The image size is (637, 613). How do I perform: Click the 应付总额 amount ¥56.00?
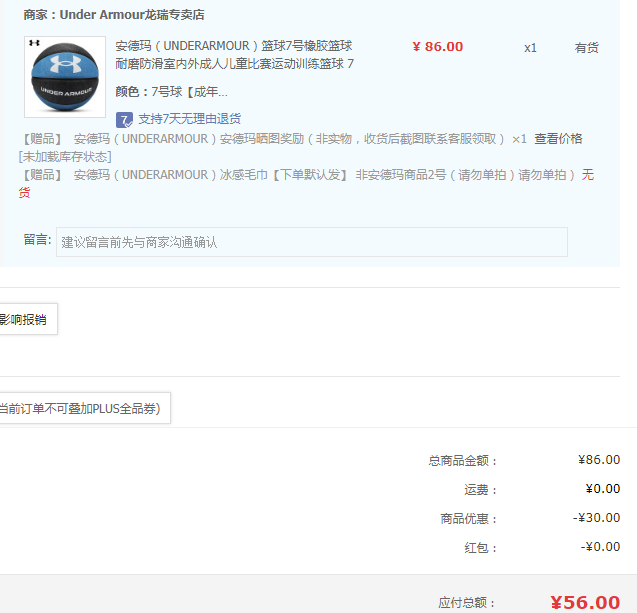[585, 602]
